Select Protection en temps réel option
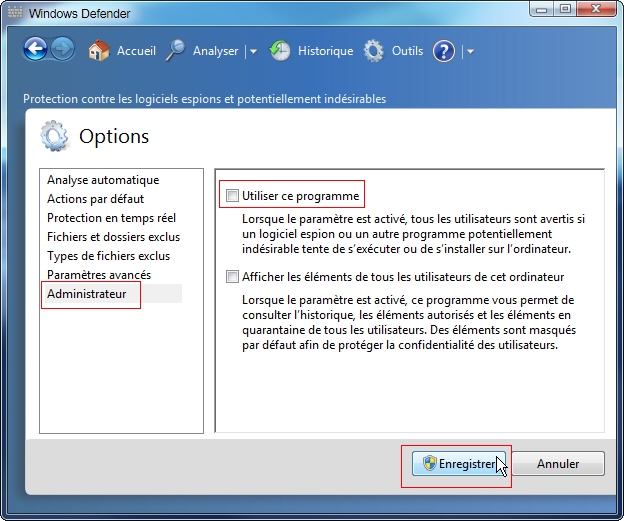 tap(111, 218)
